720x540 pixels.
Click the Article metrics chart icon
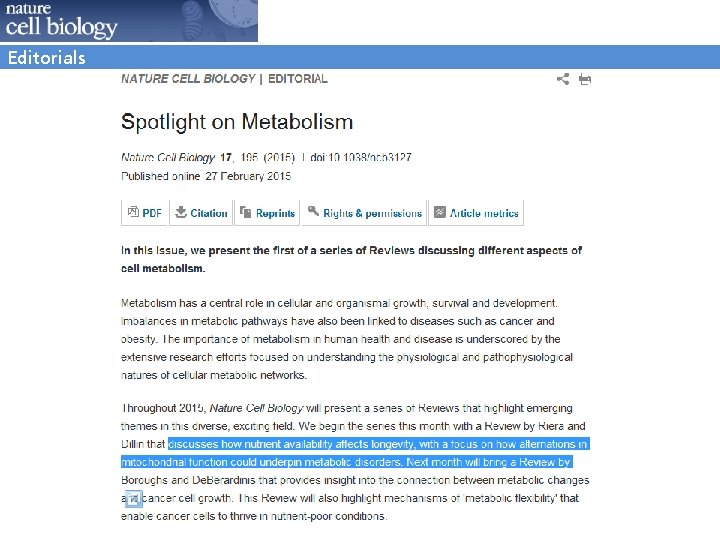tap(440, 212)
